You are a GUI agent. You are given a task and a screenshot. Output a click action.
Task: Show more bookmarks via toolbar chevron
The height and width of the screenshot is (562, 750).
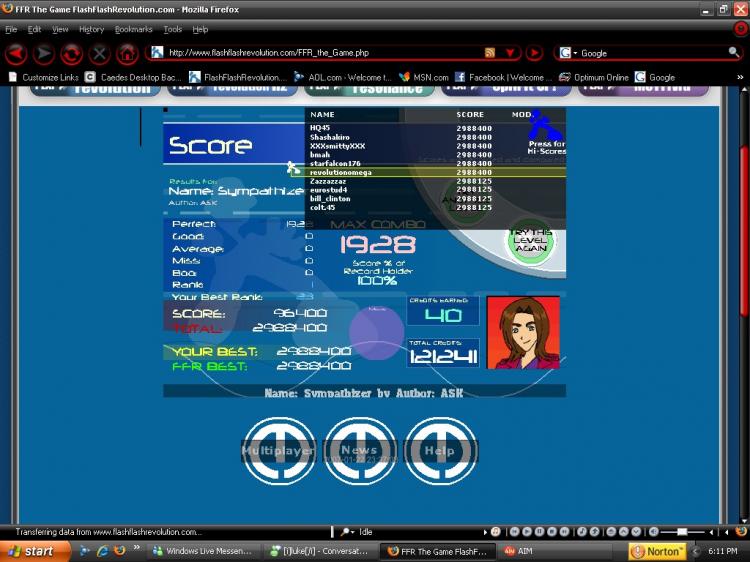740,77
